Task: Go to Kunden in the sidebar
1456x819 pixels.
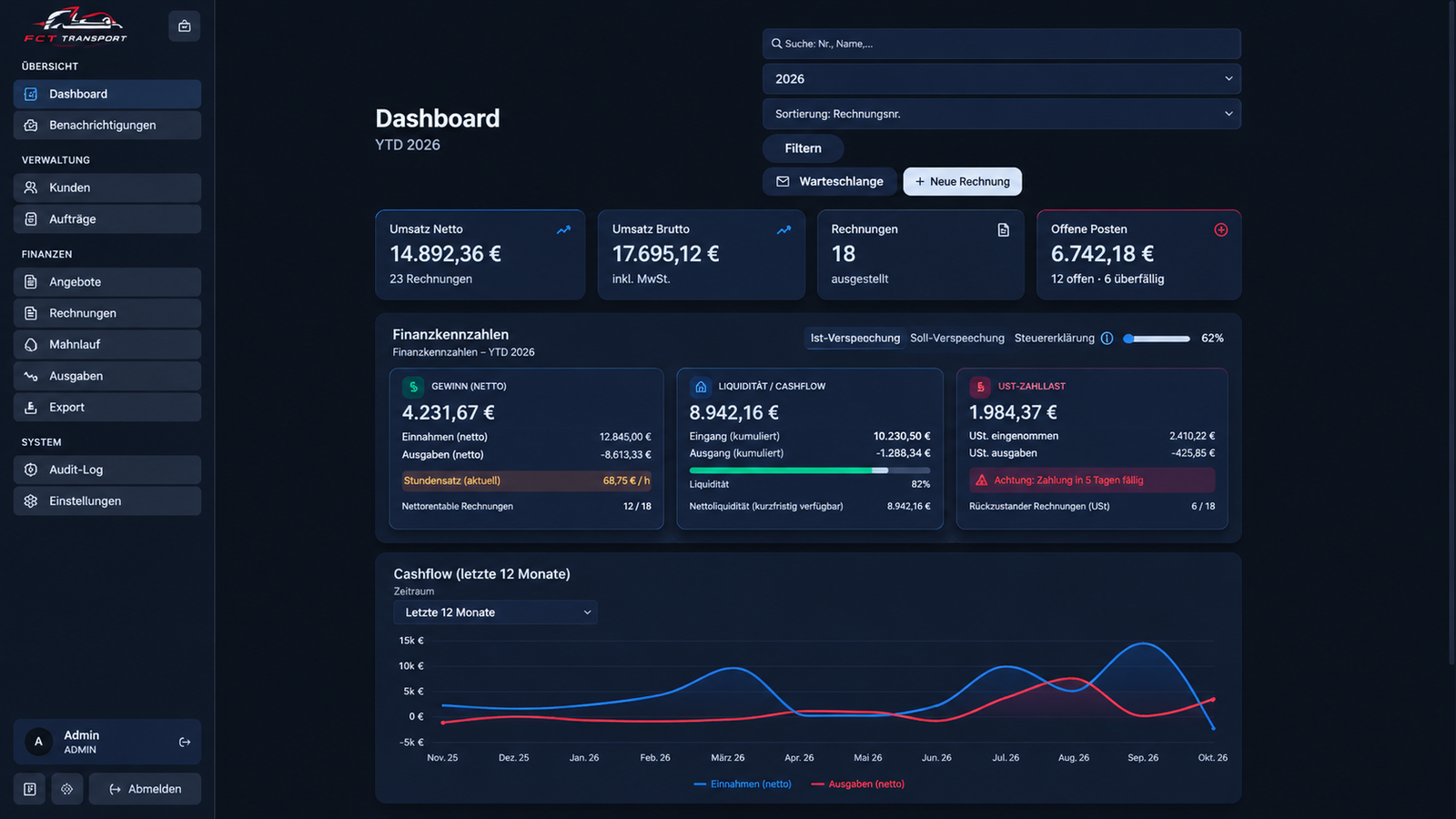Action: click(107, 187)
